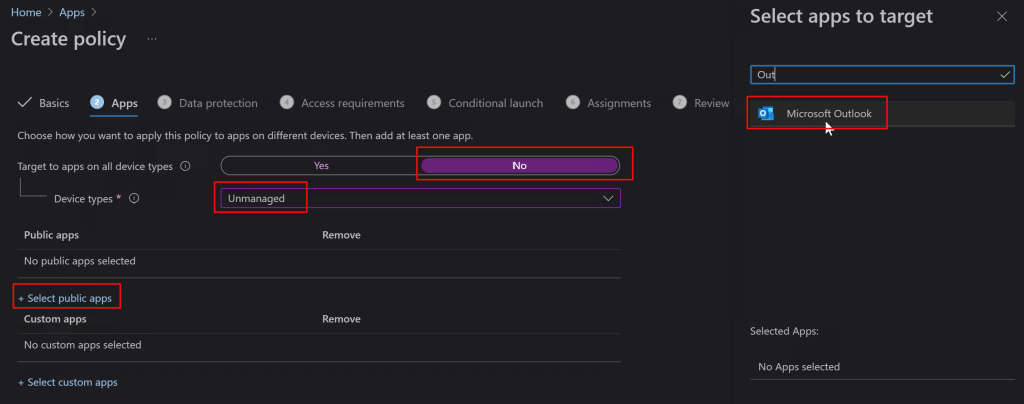
Task: Open the Device types dropdown
Action: click(x=420, y=198)
